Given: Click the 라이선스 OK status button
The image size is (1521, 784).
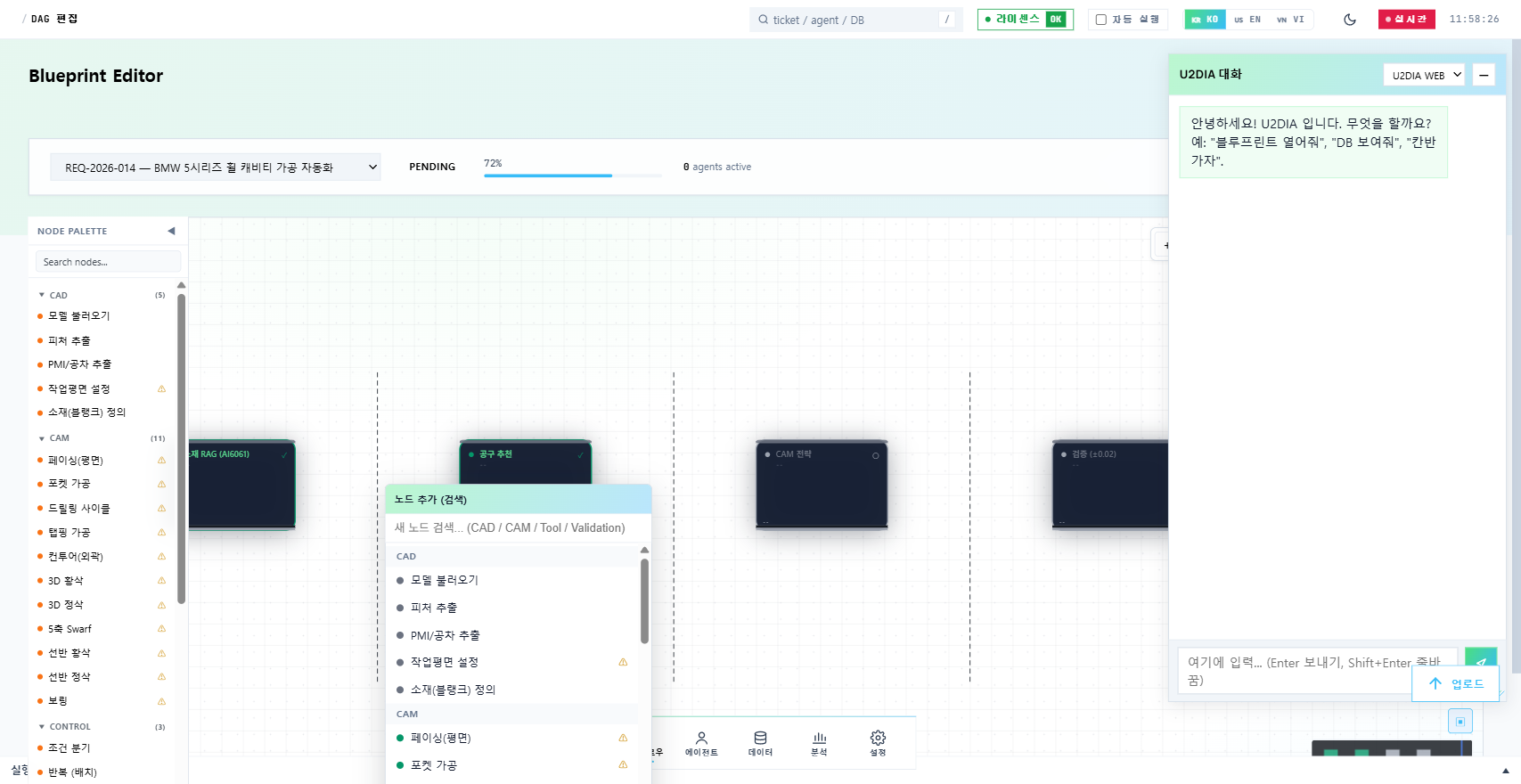Looking at the screenshot, I should pyautogui.click(x=1025, y=20).
